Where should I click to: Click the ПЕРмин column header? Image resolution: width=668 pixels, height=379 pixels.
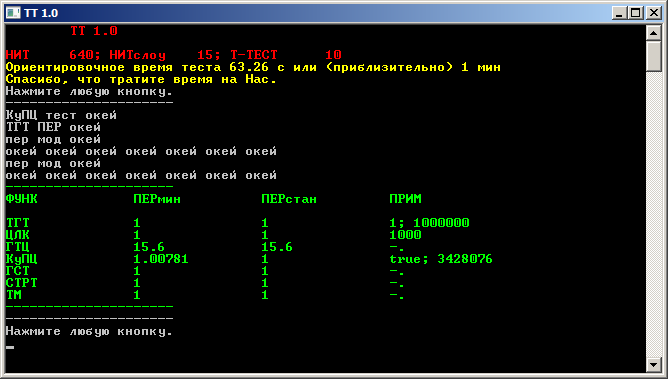pyautogui.click(x=157, y=199)
